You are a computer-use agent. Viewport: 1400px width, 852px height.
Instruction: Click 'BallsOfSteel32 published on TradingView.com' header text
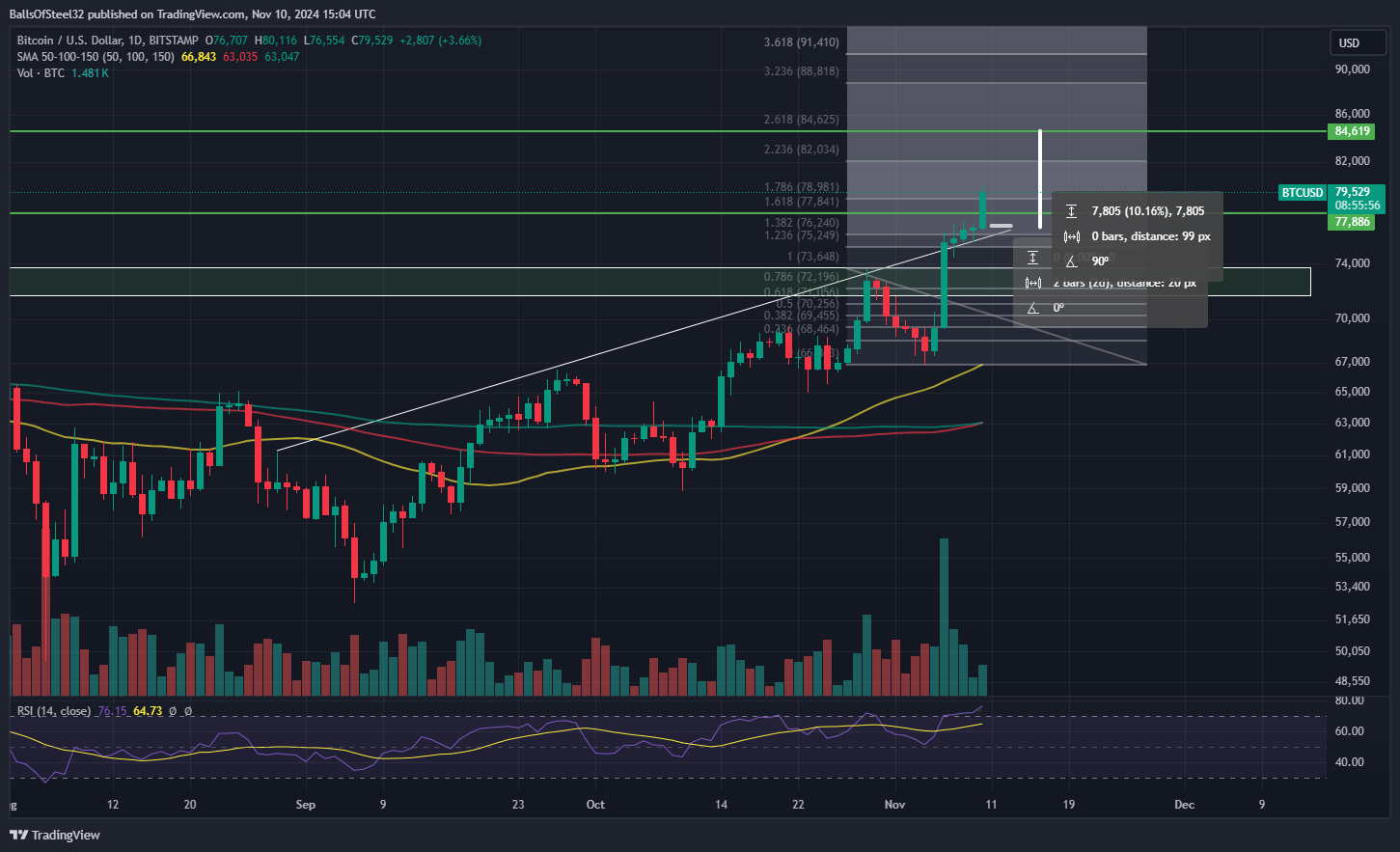tap(125, 14)
